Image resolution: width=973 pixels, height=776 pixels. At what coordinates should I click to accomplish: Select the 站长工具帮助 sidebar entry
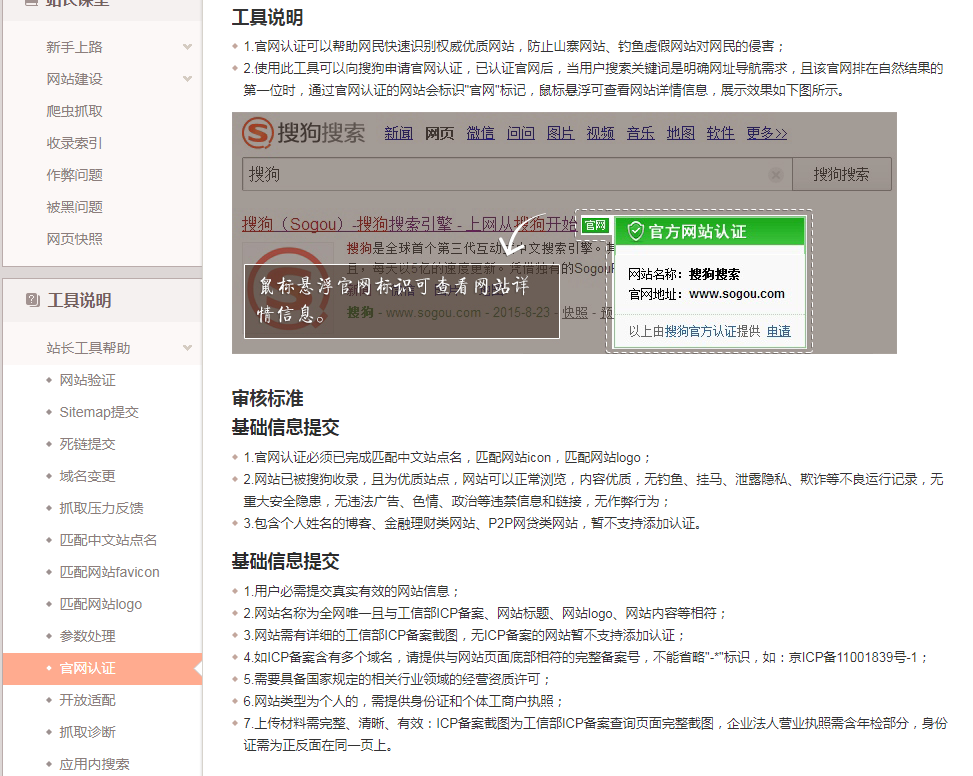click(x=88, y=348)
